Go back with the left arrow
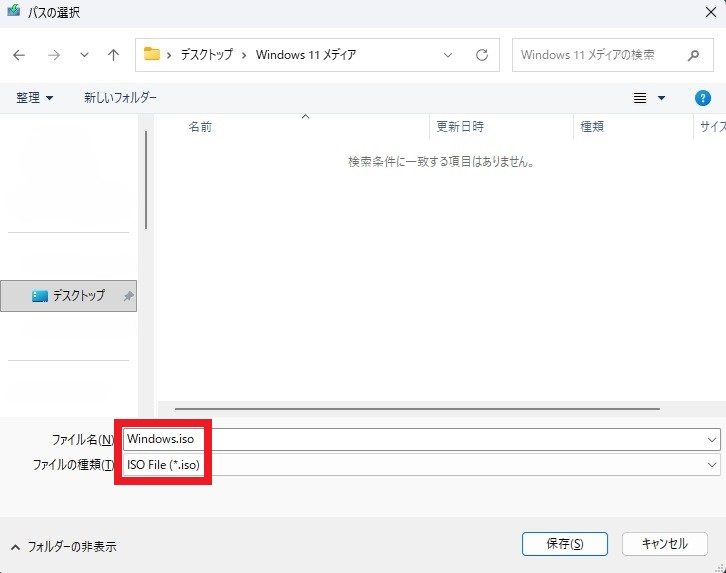The width and height of the screenshot is (726, 573). coord(19,56)
